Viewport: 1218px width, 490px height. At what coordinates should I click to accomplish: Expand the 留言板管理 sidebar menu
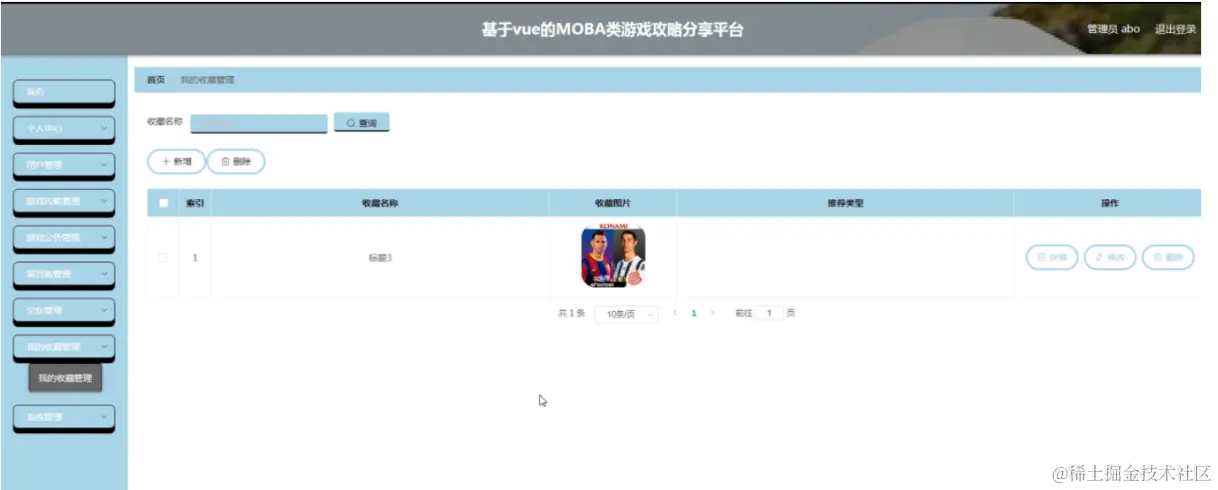(63, 274)
